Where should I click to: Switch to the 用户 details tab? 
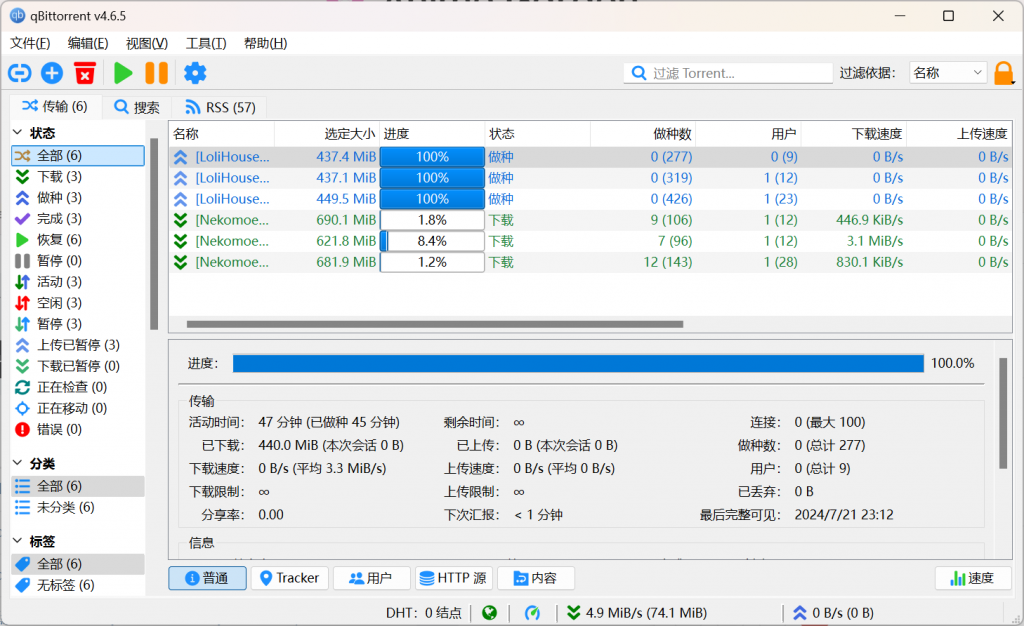coord(372,578)
